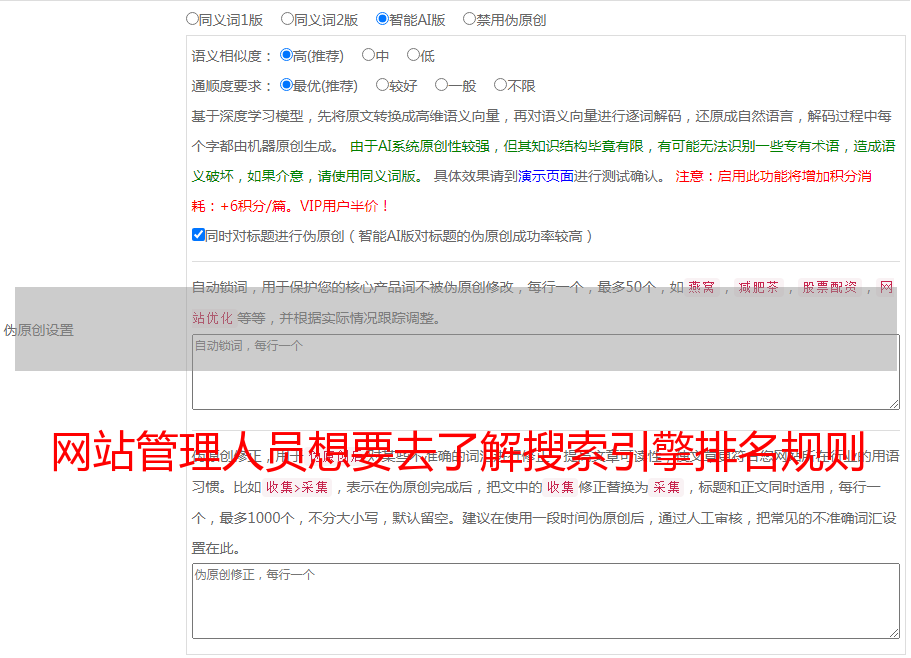This screenshot has height=658, width=911.
Task: Set 通顺度要求 to 较好
Action: 382,85
